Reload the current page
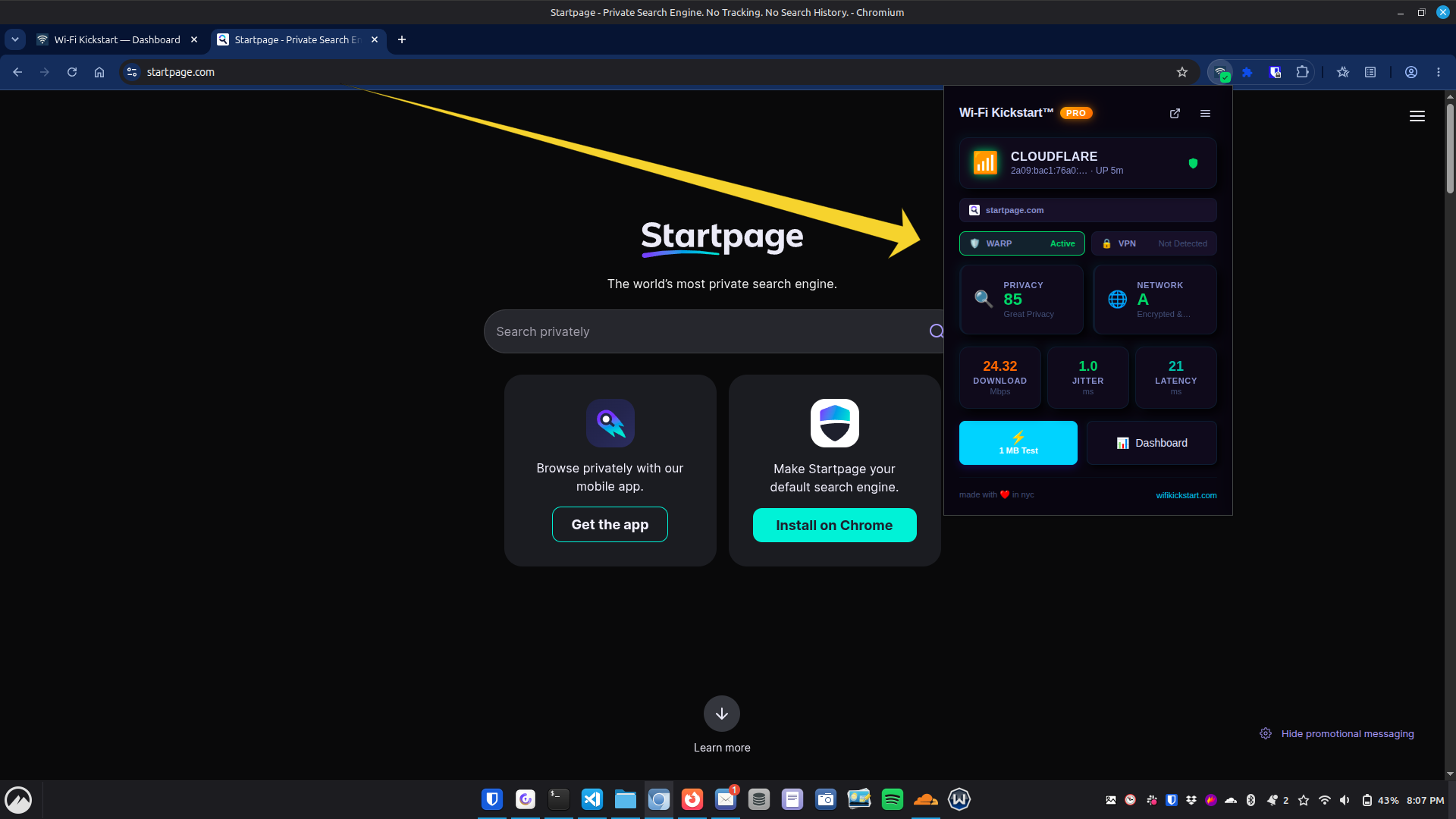This screenshot has height=819, width=1456. (x=72, y=72)
